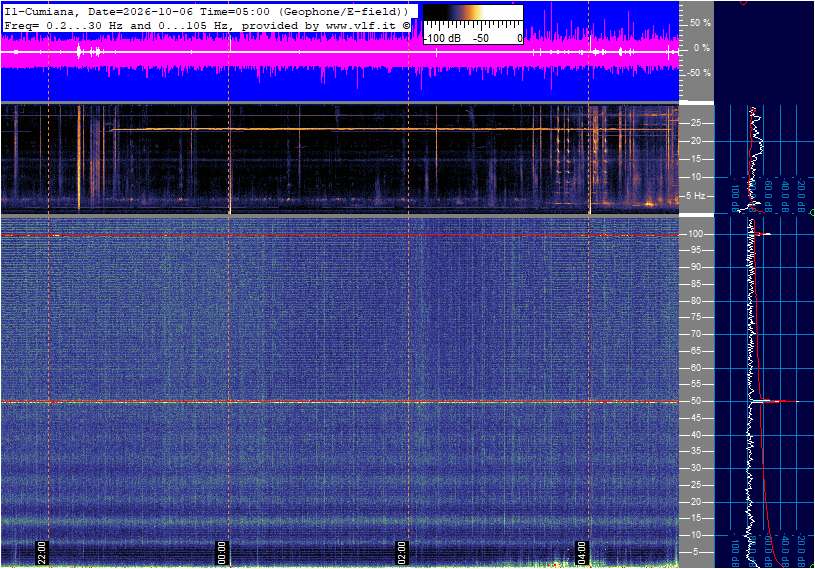Click the 45 Hz tick on E-field axis
This screenshot has height=569, width=815.
(695, 418)
